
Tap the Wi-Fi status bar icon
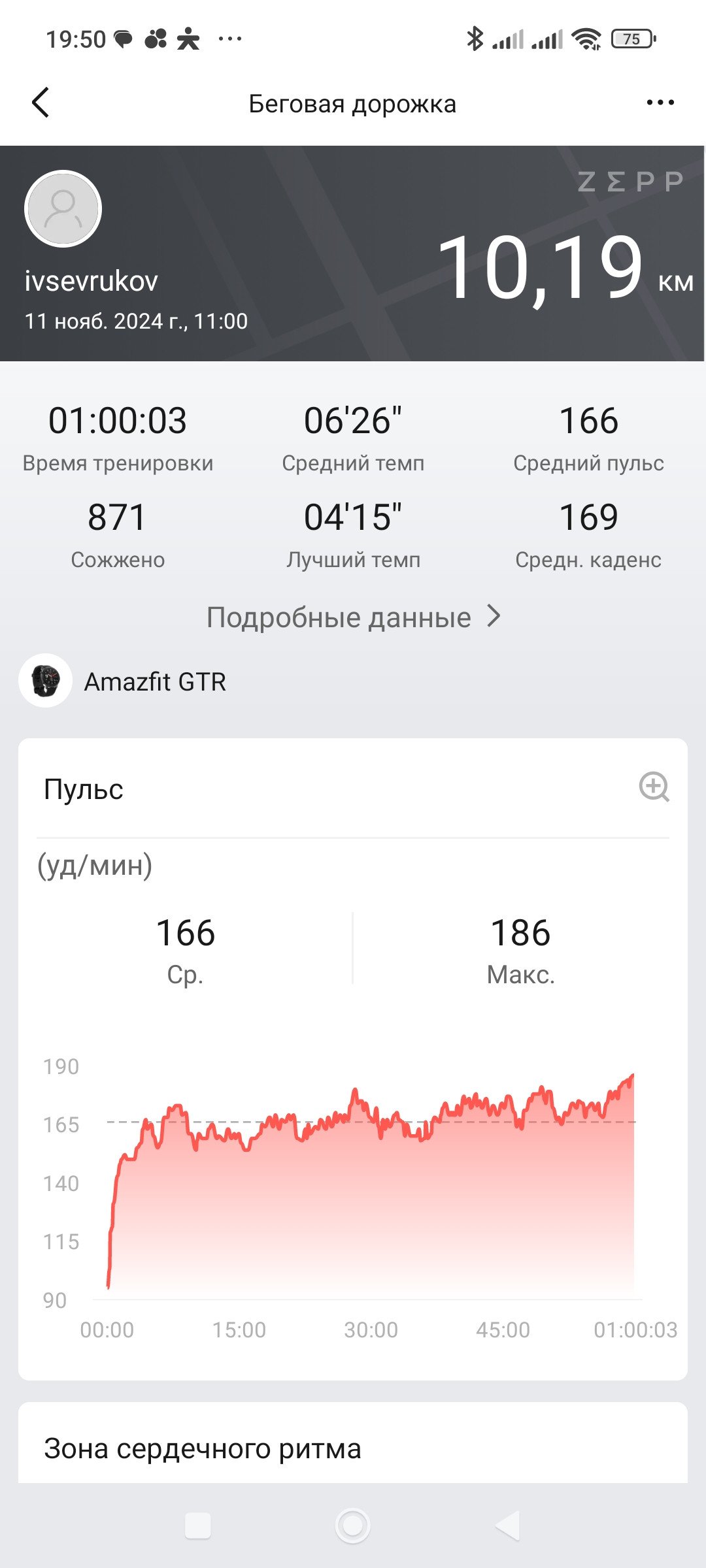click(x=586, y=39)
